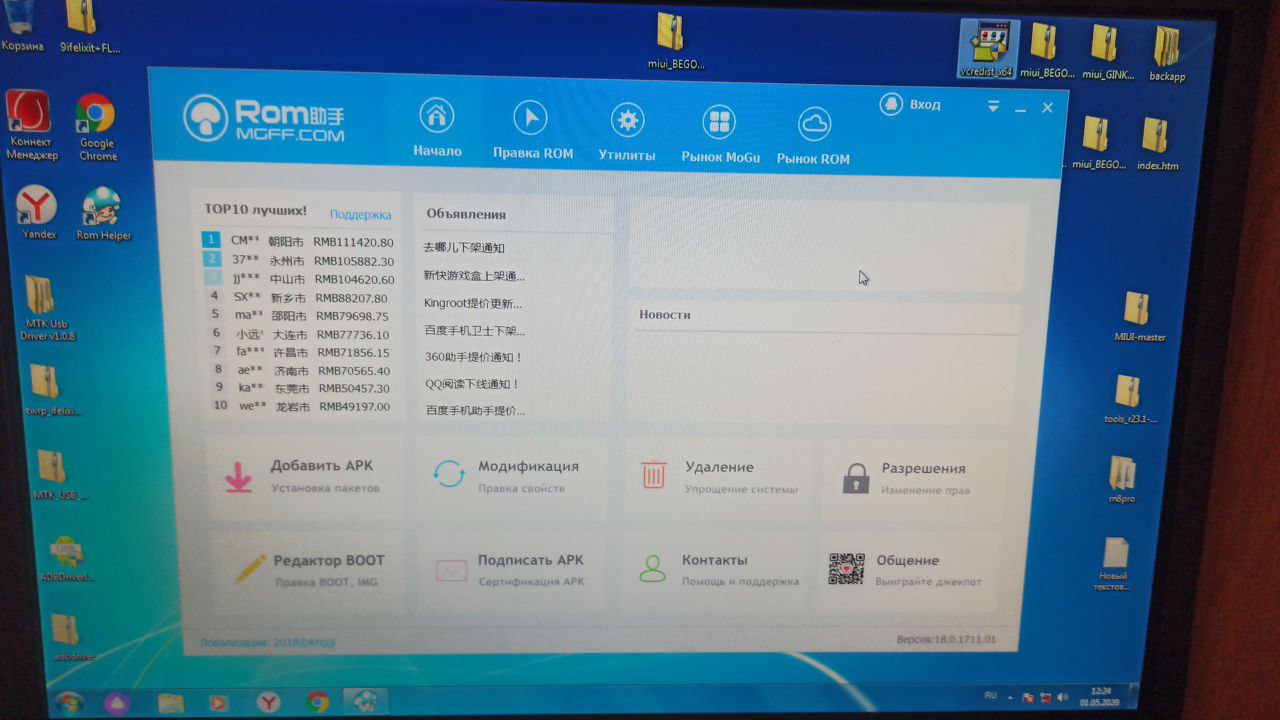Open the Windows Start button
The image size is (1280, 720).
(68, 702)
